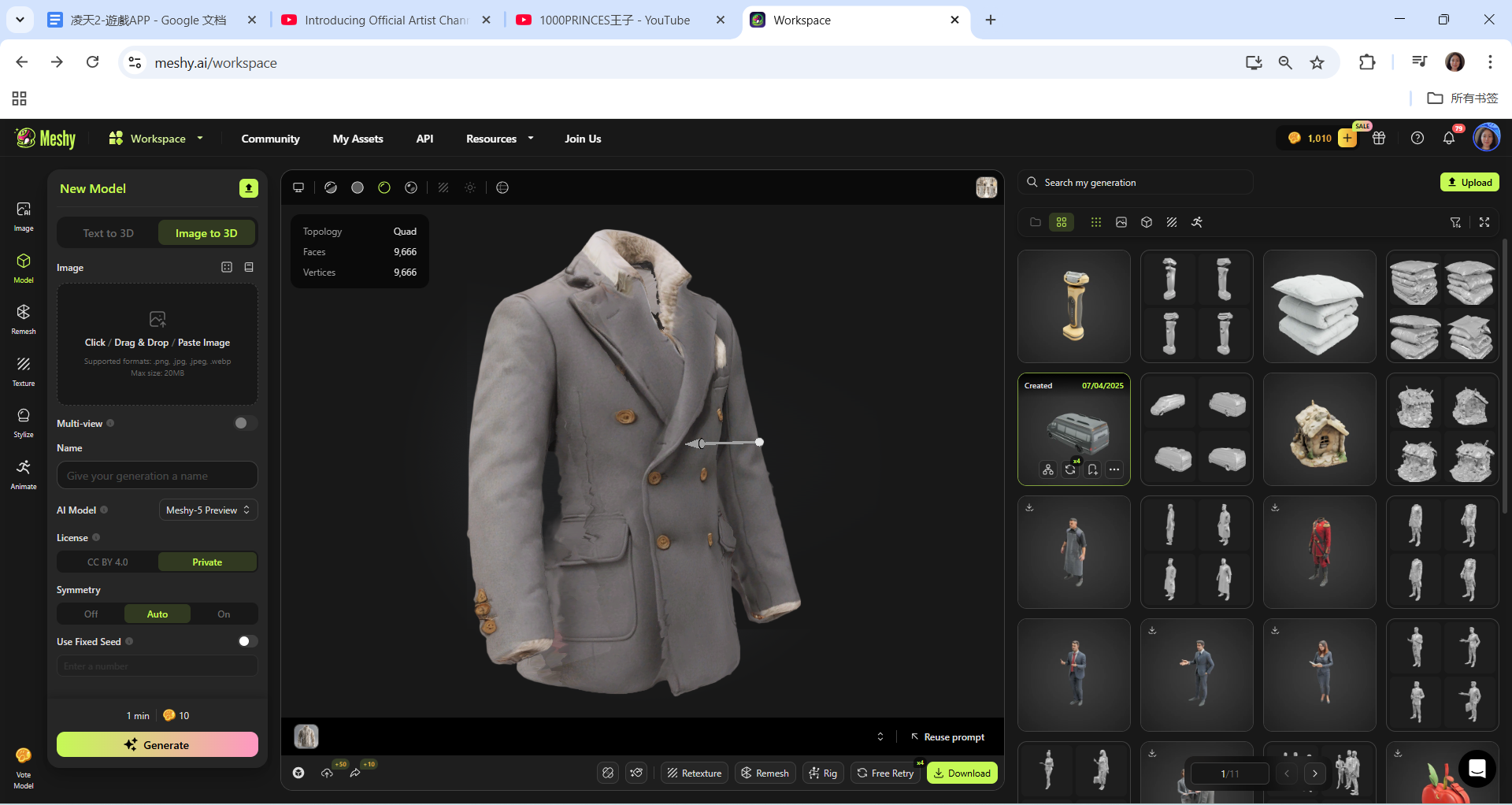This screenshot has width=1512, height=805.
Task: Click the green Download button
Action: pyautogui.click(x=962, y=773)
